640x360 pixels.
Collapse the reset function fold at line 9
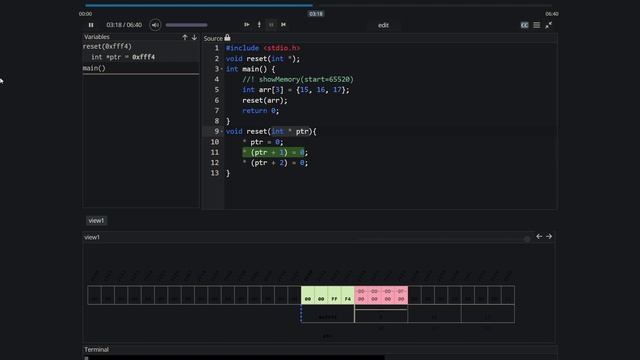coord(222,131)
